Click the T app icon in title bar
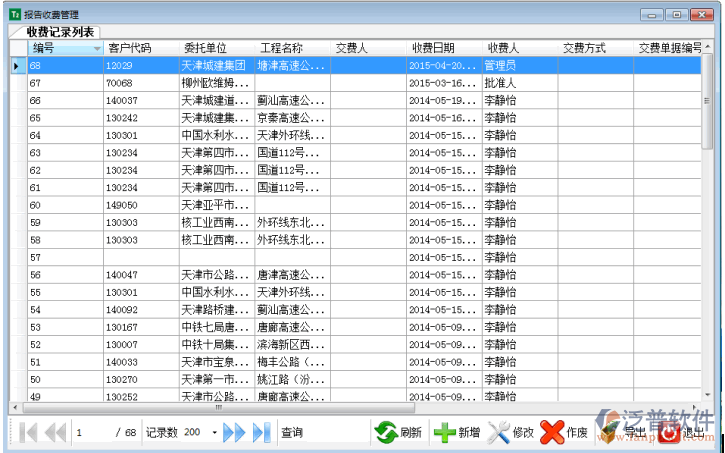Screen dimensions: 725x453 coord(15,14)
